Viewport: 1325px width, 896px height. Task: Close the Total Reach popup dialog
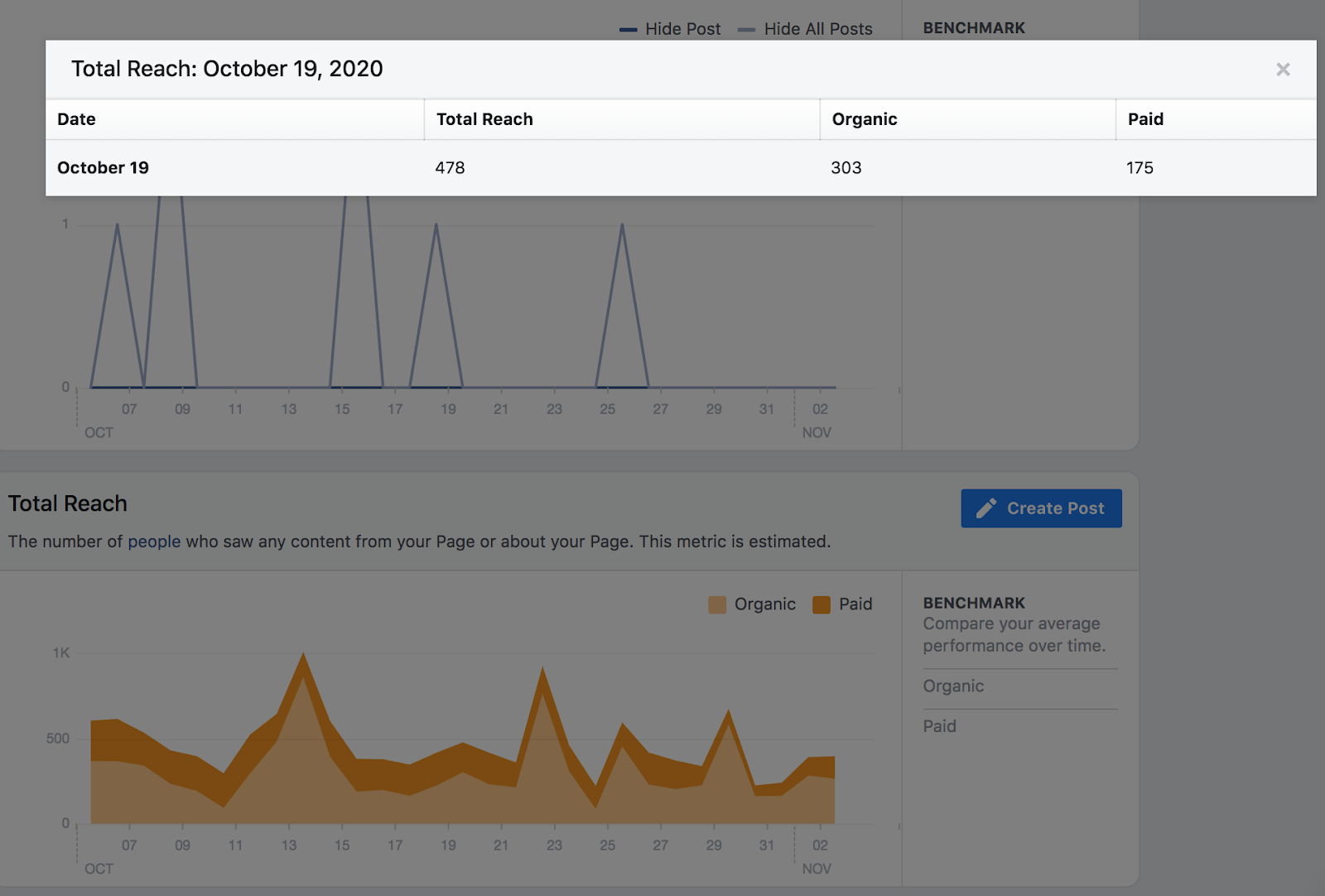[1283, 70]
